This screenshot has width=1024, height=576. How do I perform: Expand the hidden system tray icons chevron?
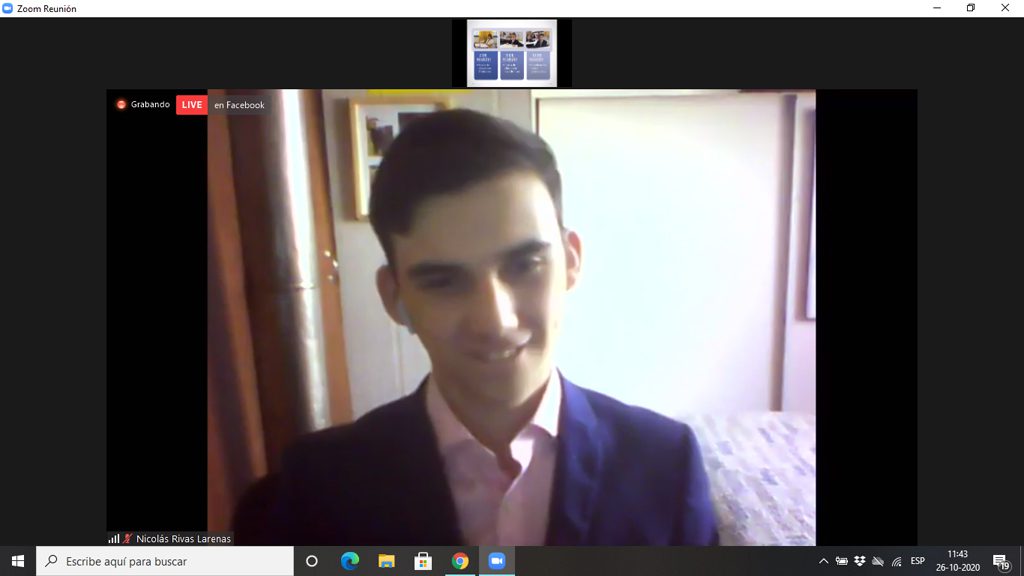(x=823, y=561)
